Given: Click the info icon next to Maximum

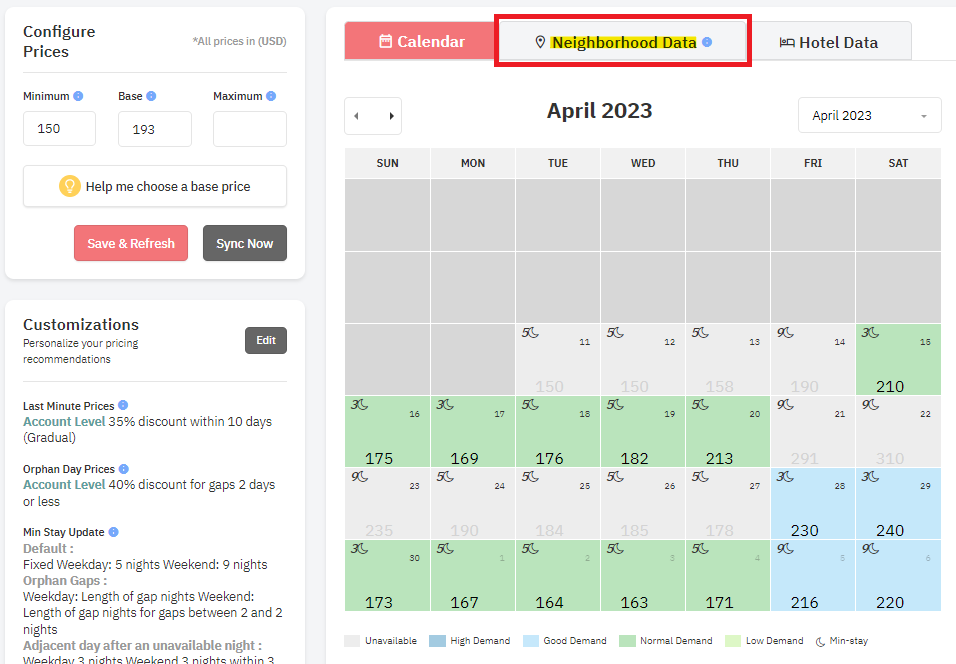Looking at the screenshot, I should (271, 96).
